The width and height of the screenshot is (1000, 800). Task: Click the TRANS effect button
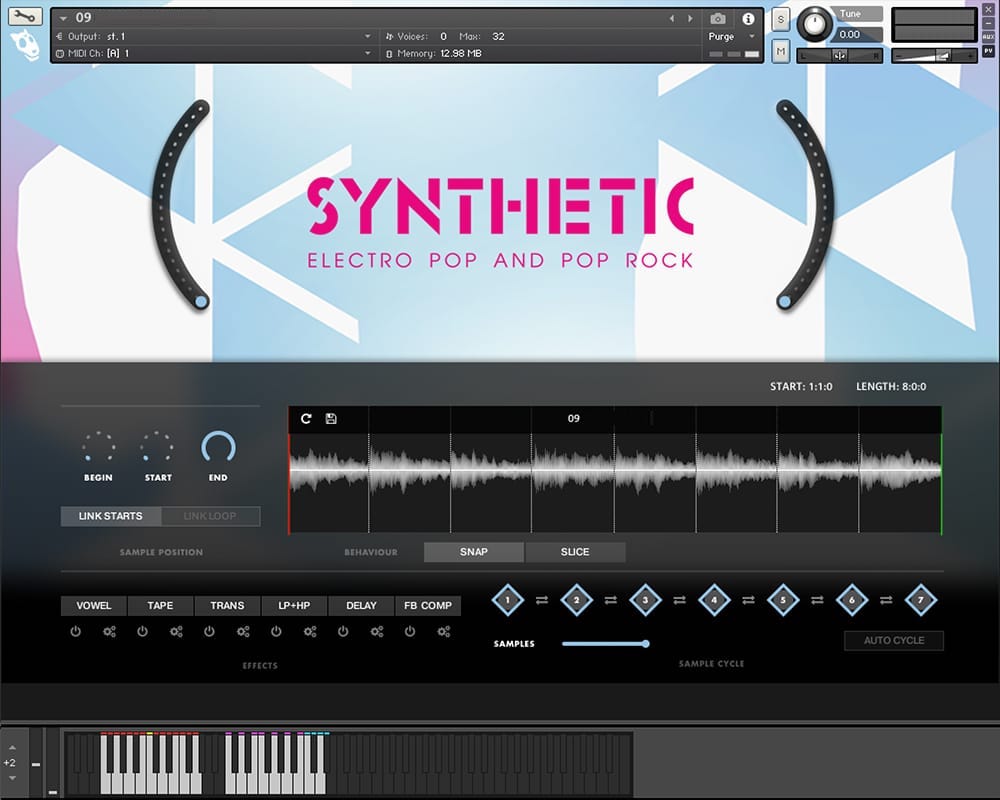point(227,605)
